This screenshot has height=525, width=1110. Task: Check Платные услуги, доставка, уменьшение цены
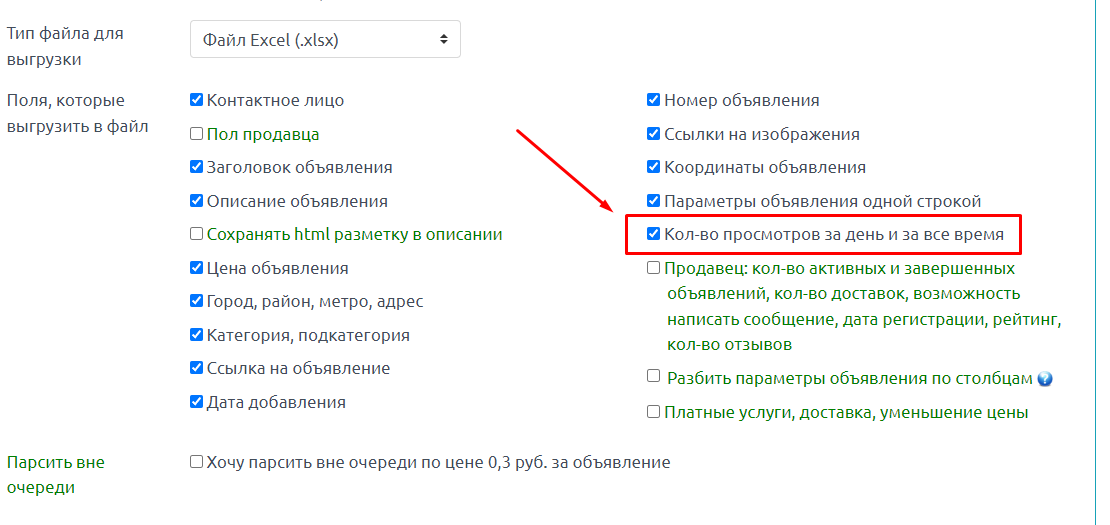(x=653, y=411)
